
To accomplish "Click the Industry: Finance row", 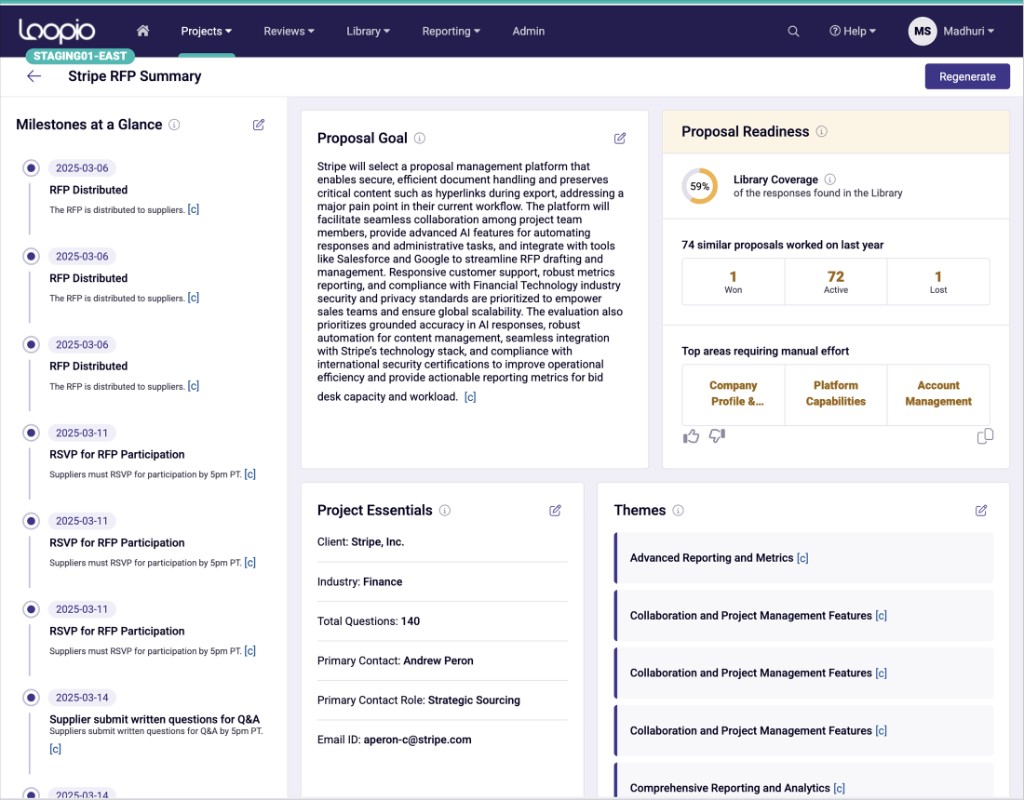I will (442, 582).
